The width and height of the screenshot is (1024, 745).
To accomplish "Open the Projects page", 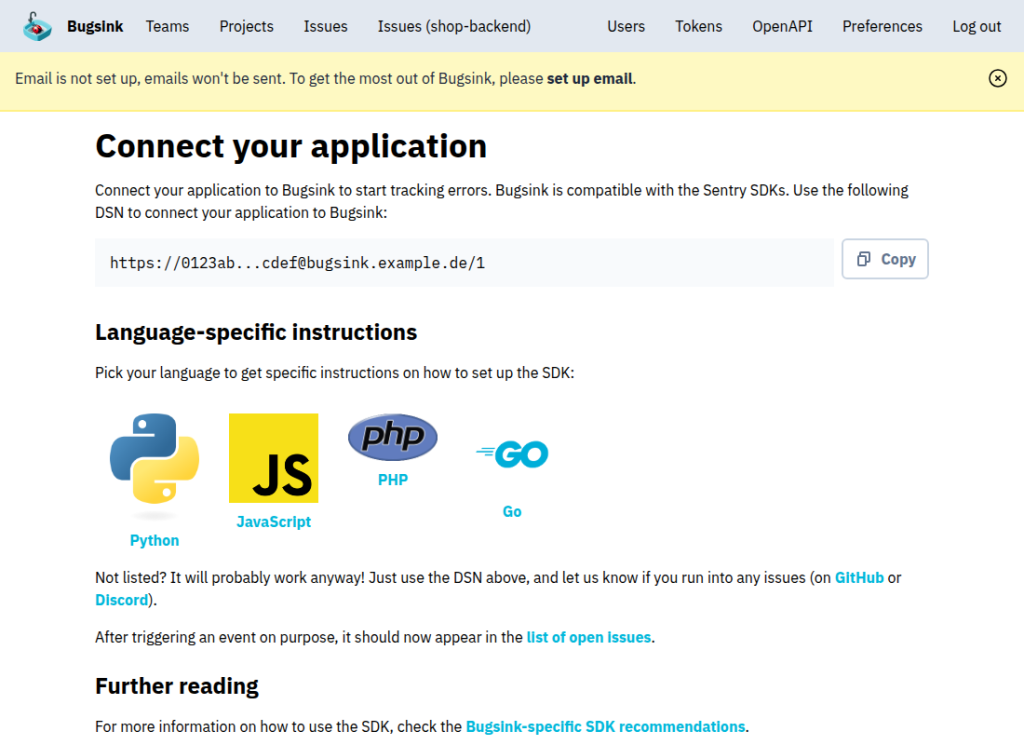I will click(x=246, y=26).
